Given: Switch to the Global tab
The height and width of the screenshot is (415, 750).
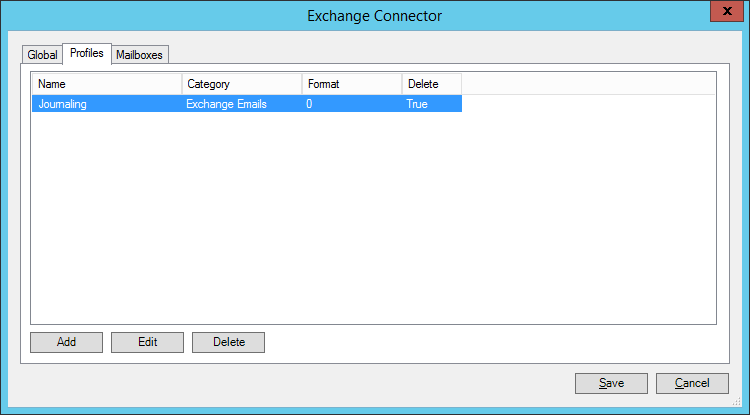Looking at the screenshot, I should (42, 55).
